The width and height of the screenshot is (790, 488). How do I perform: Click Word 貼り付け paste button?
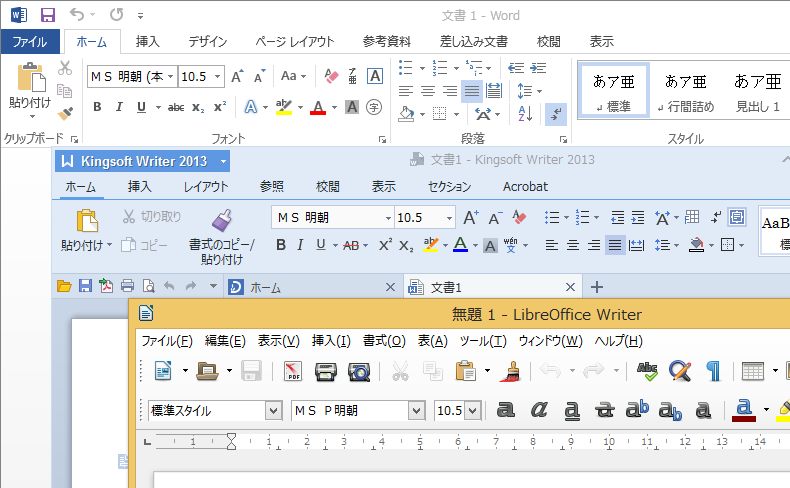30,91
